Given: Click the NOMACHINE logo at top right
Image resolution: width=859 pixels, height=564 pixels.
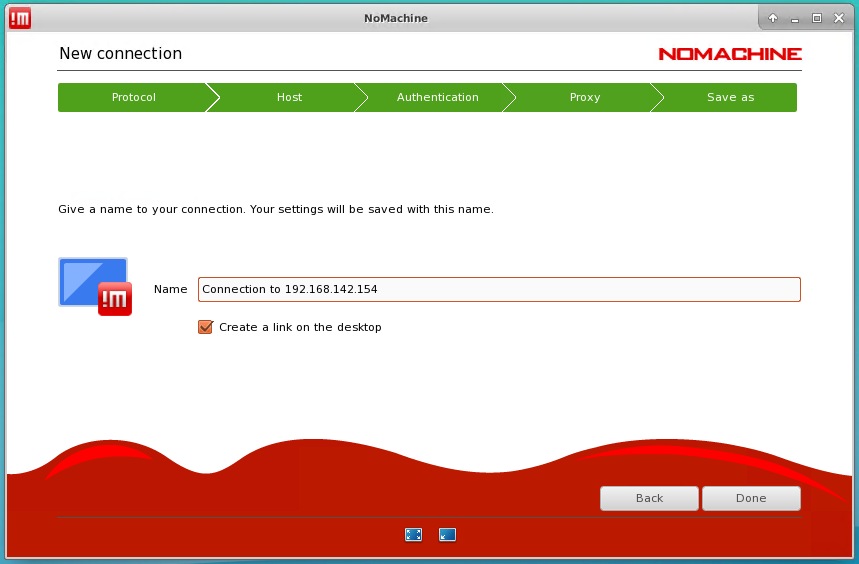Looking at the screenshot, I should 730,54.
